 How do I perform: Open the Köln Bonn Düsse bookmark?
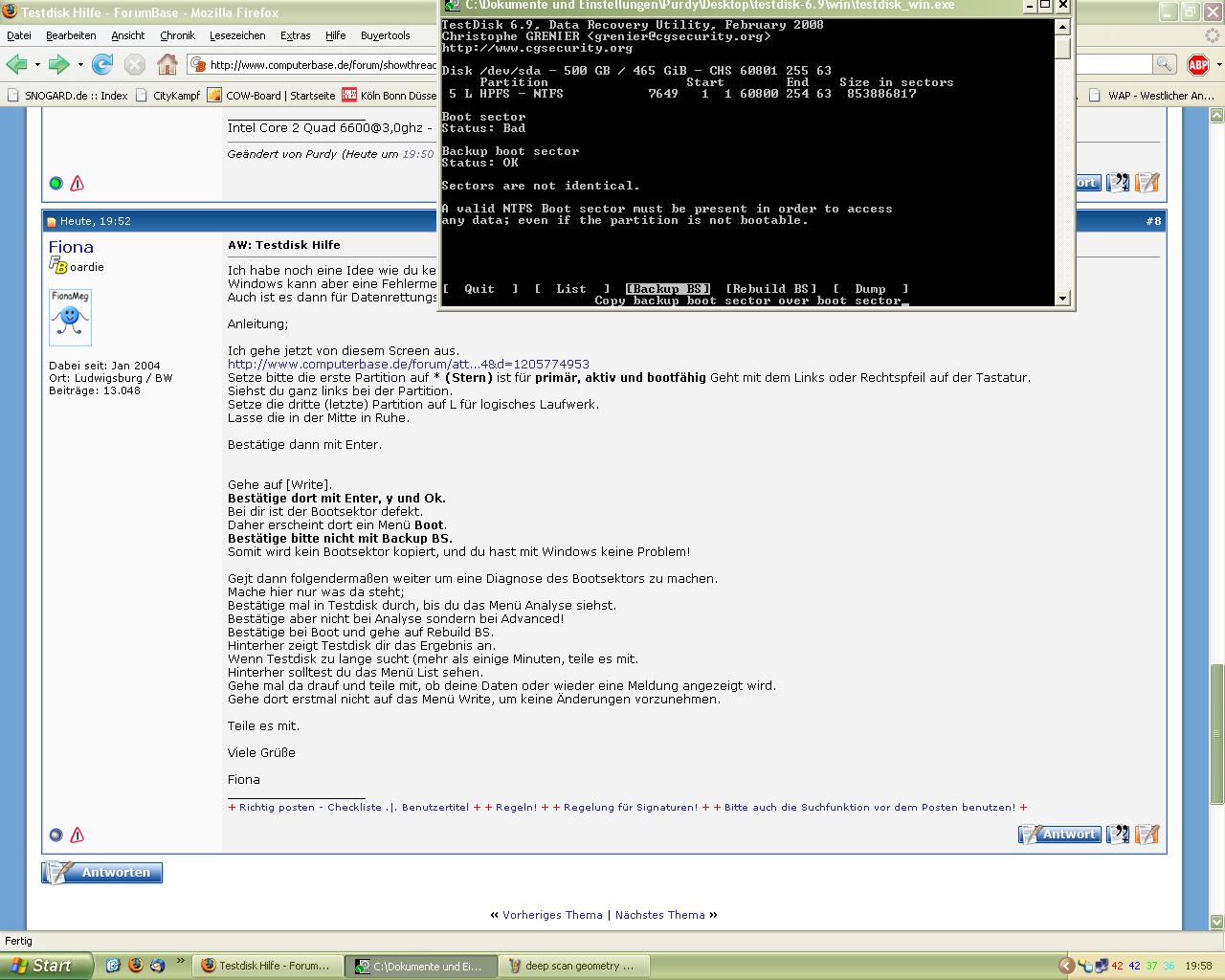coord(390,96)
